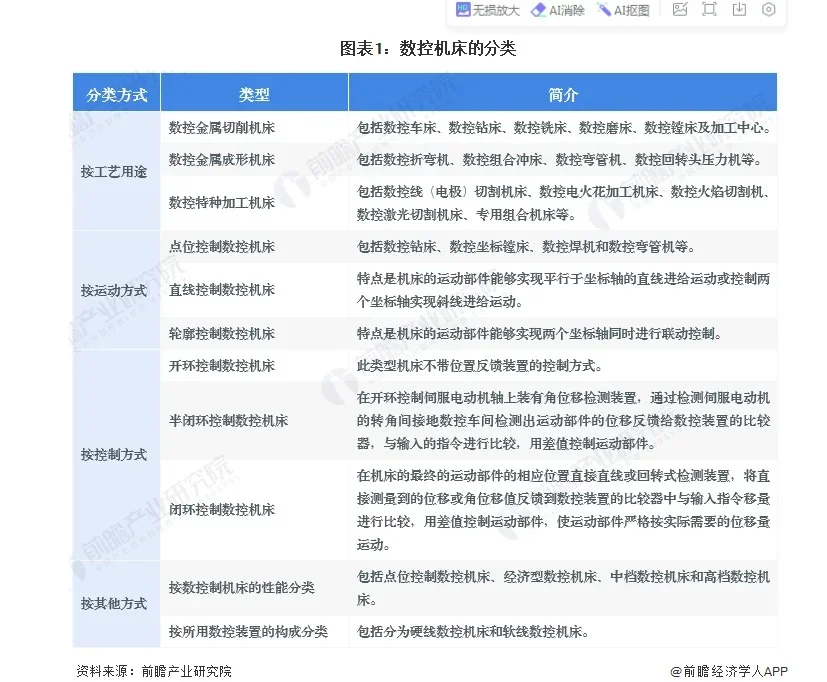
Task: Open the circular settings icon at toolbar end
Action: point(766,10)
